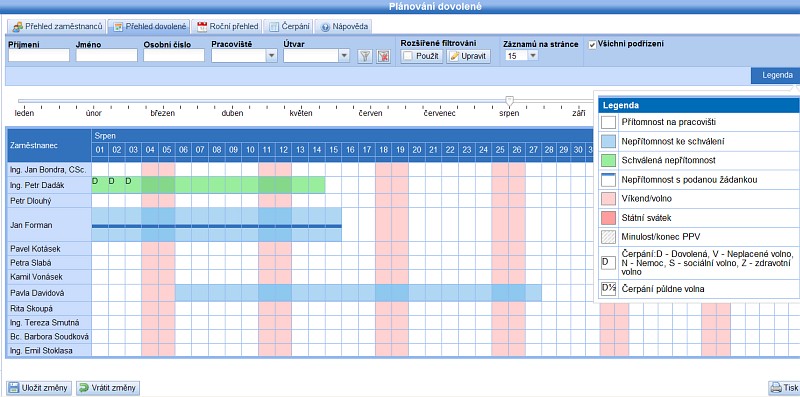Clear filter using the funnel-with-cross icon
Image resolution: width=800 pixels, height=397 pixels.
(x=384, y=56)
